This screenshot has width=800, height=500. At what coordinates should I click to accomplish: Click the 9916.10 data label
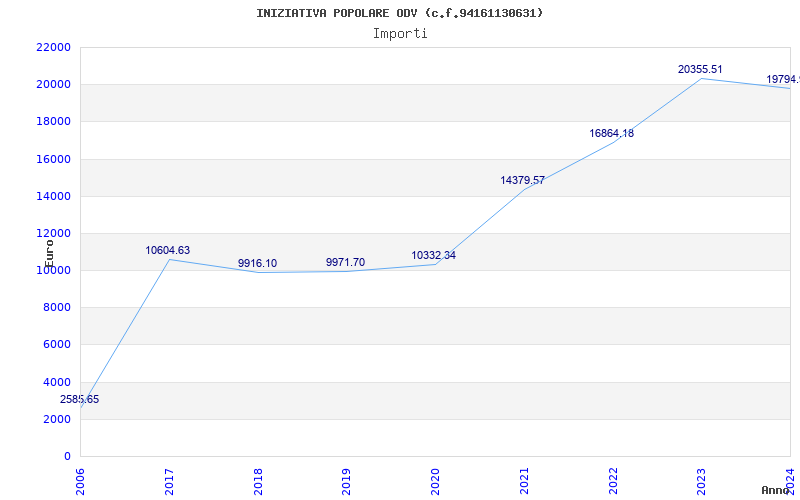tap(257, 263)
